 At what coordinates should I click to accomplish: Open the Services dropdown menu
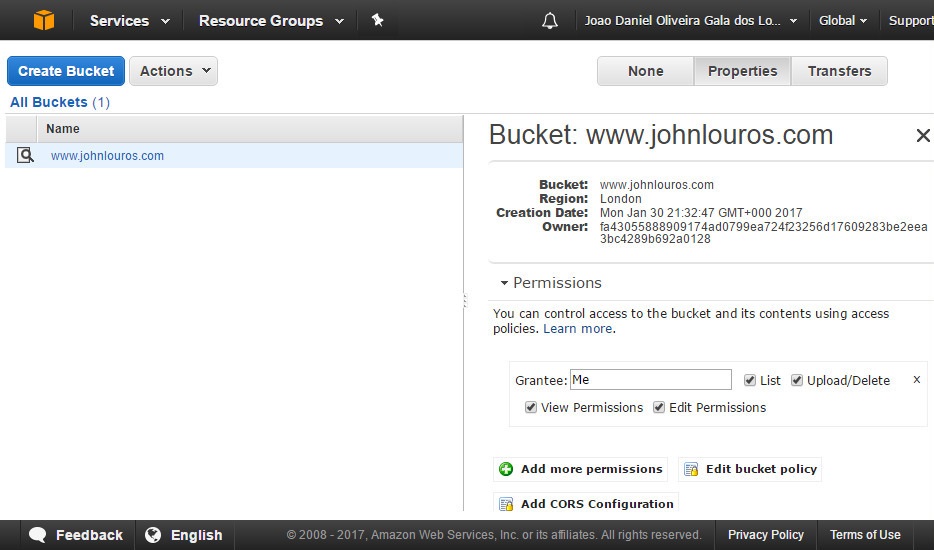click(129, 21)
